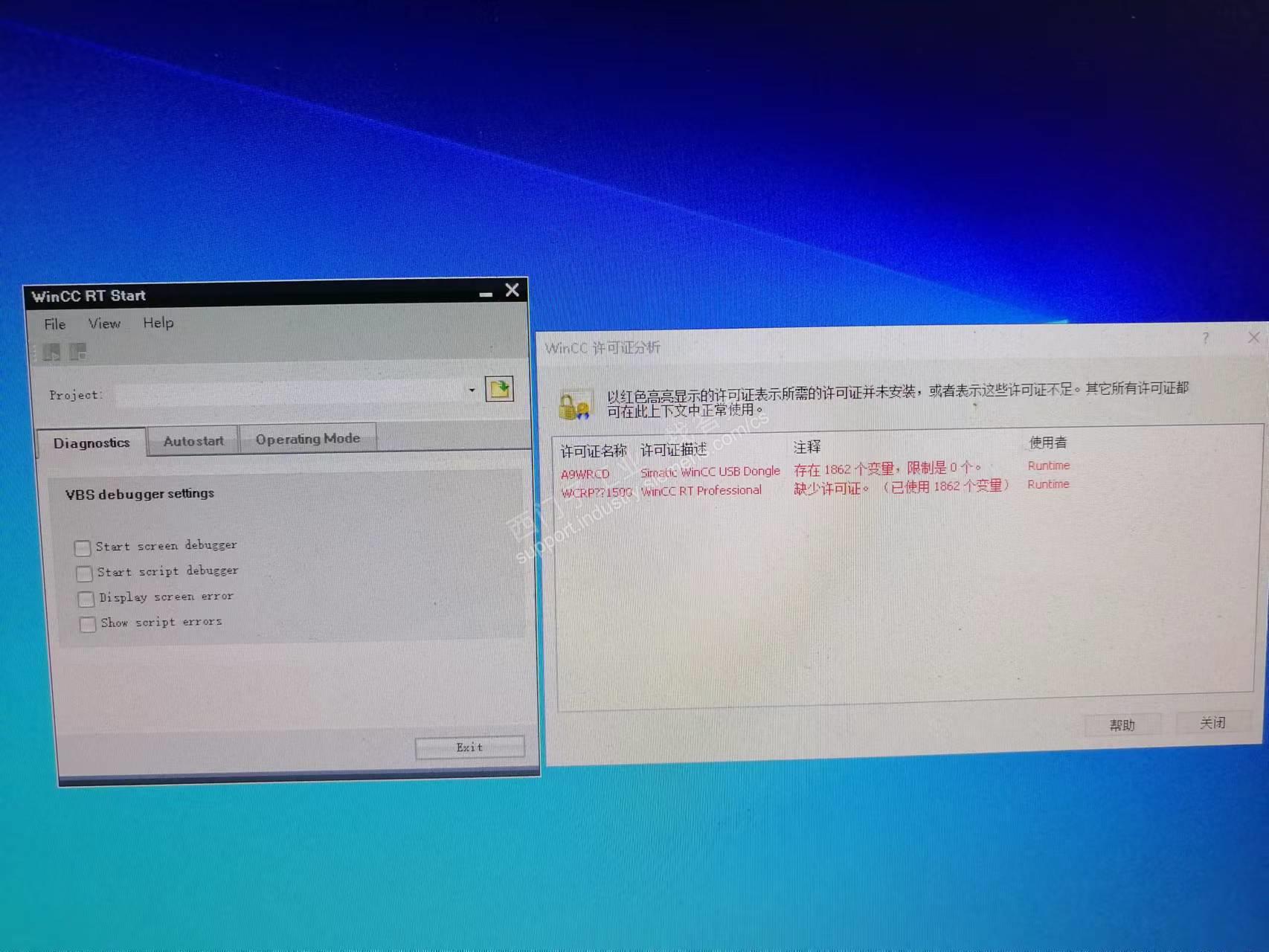Click the 关闭 button in license dialog

pyautogui.click(x=1212, y=723)
